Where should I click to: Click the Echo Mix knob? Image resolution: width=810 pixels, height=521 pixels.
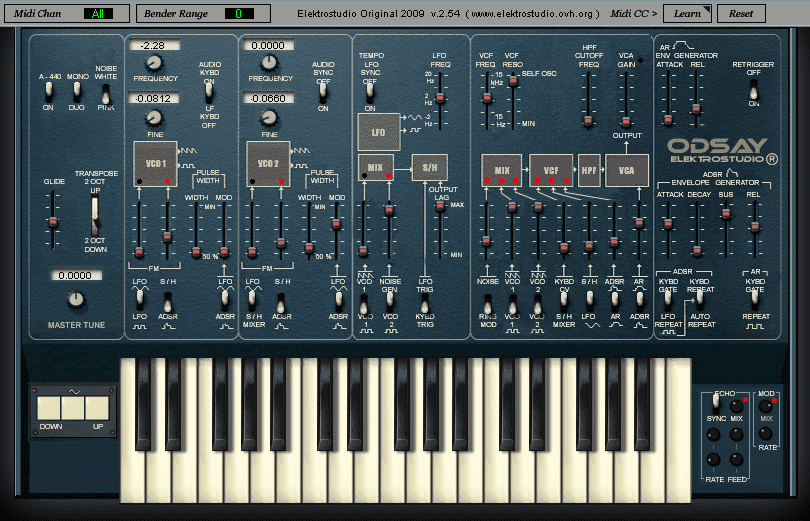(737, 407)
